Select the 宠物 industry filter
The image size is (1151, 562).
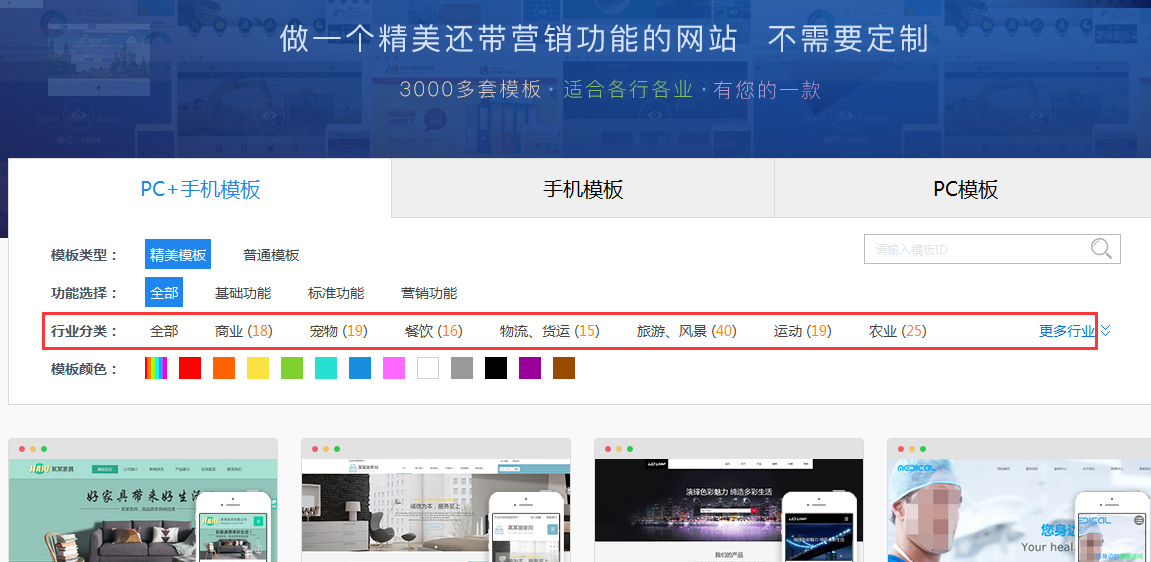click(338, 331)
